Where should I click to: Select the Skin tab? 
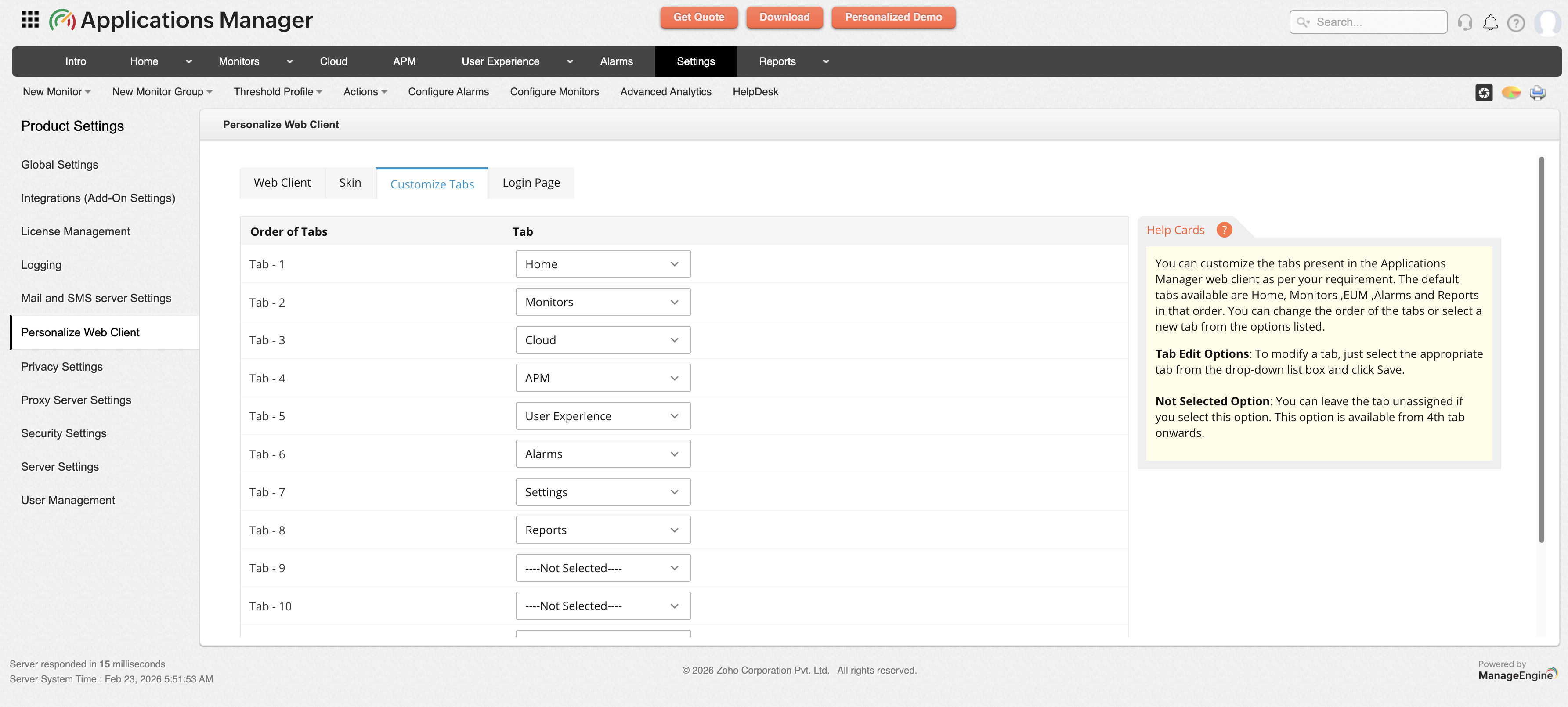(x=350, y=183)
